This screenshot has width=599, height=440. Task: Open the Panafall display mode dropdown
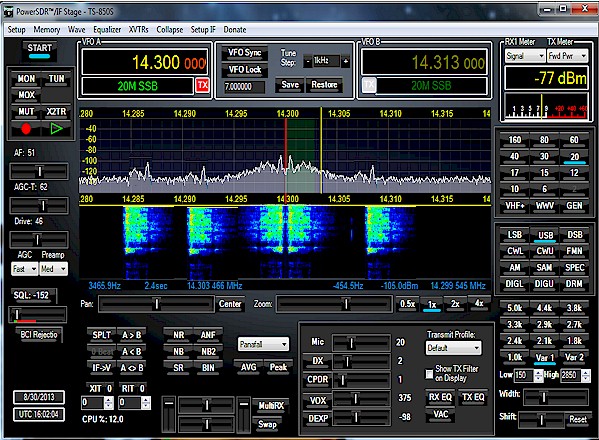click(263, 345)
